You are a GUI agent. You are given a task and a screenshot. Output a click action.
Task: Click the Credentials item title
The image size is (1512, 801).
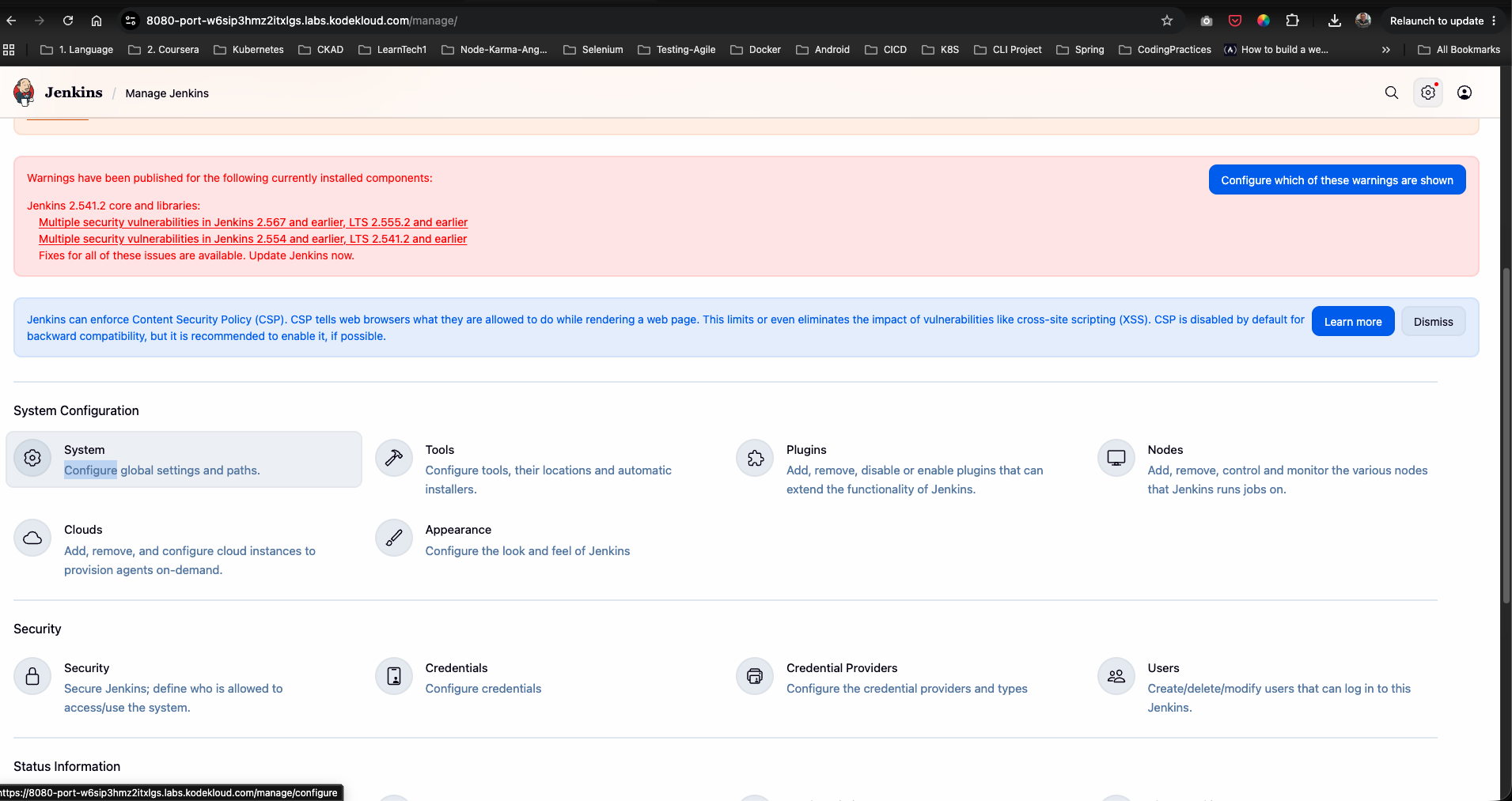pos(457,668)
